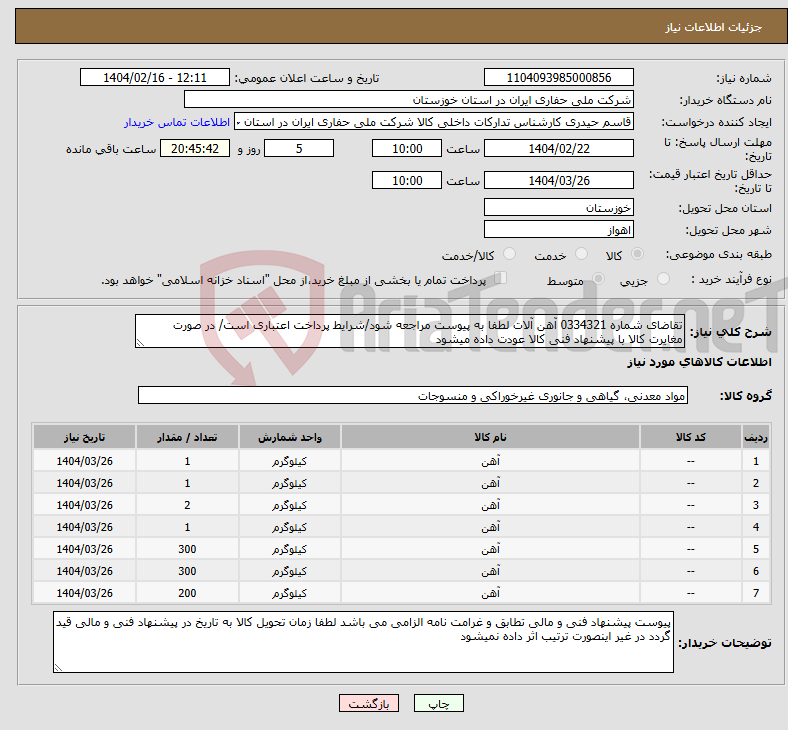Image resolution: width=788 pixels, height=730 pixels.
Task: Click date 1404/03/26 in row 4
Action: tap(84, 527)
